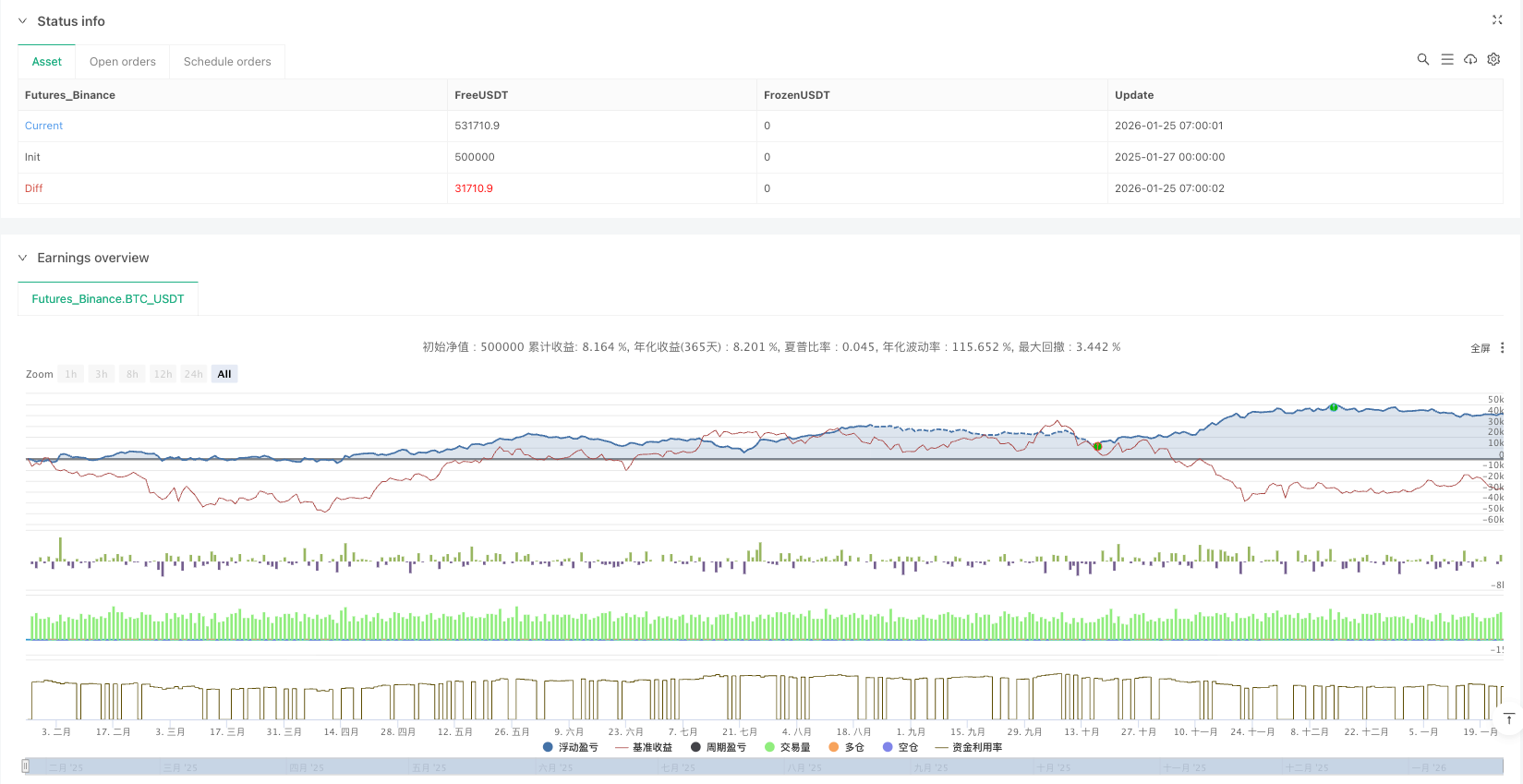Open the chart three-dot context menu

point(1502,348)
